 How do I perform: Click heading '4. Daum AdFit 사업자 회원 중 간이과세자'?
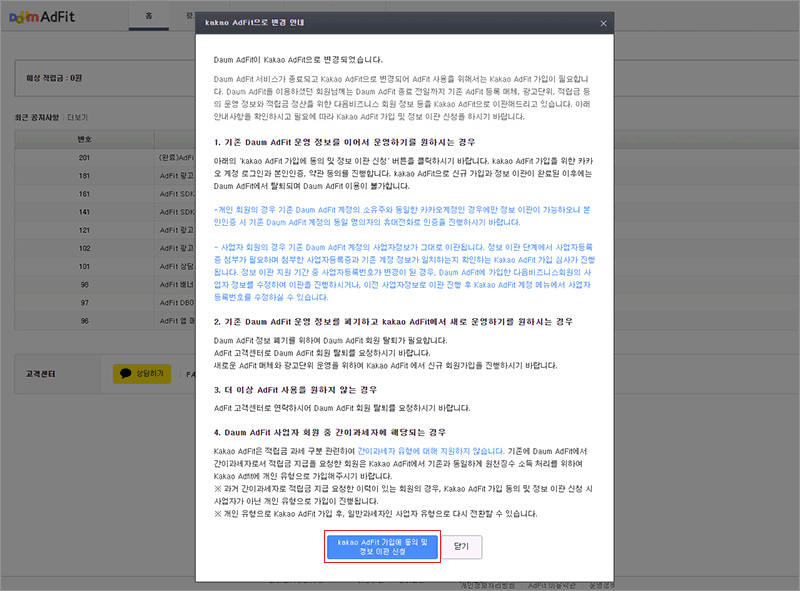click(330, 432)
